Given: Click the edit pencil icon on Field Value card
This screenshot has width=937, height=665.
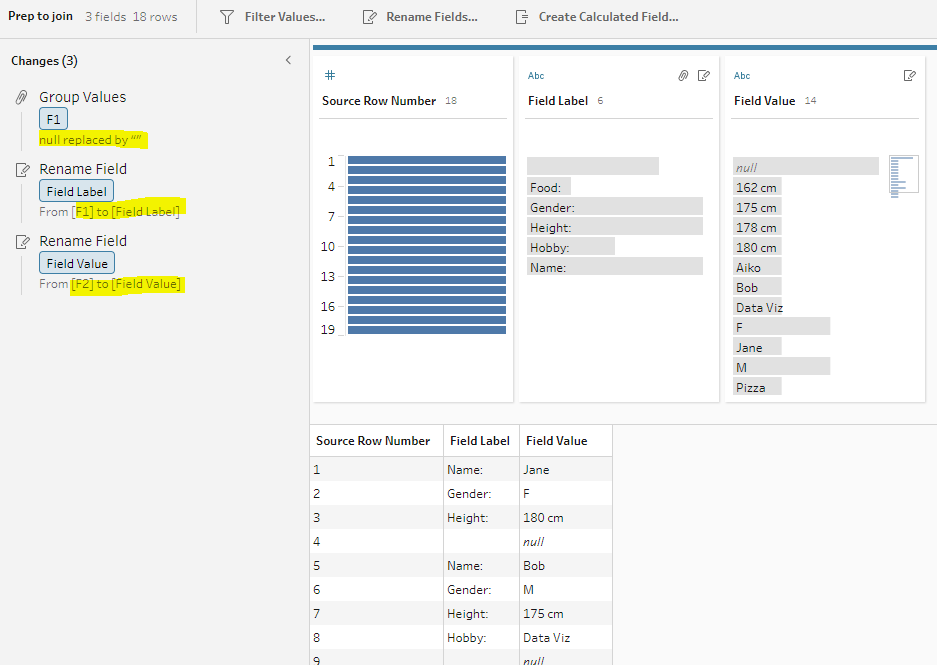Looking at the screenshot, I should [x=910, y=76].
